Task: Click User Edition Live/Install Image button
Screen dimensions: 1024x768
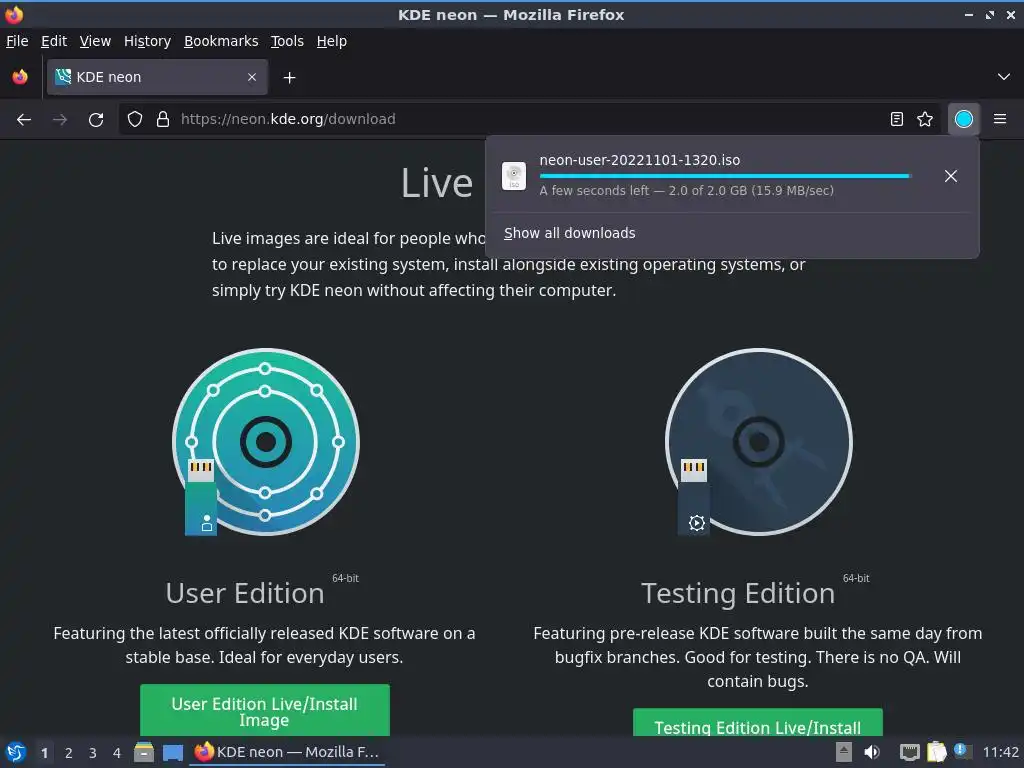Action: (x=264, y=711)
